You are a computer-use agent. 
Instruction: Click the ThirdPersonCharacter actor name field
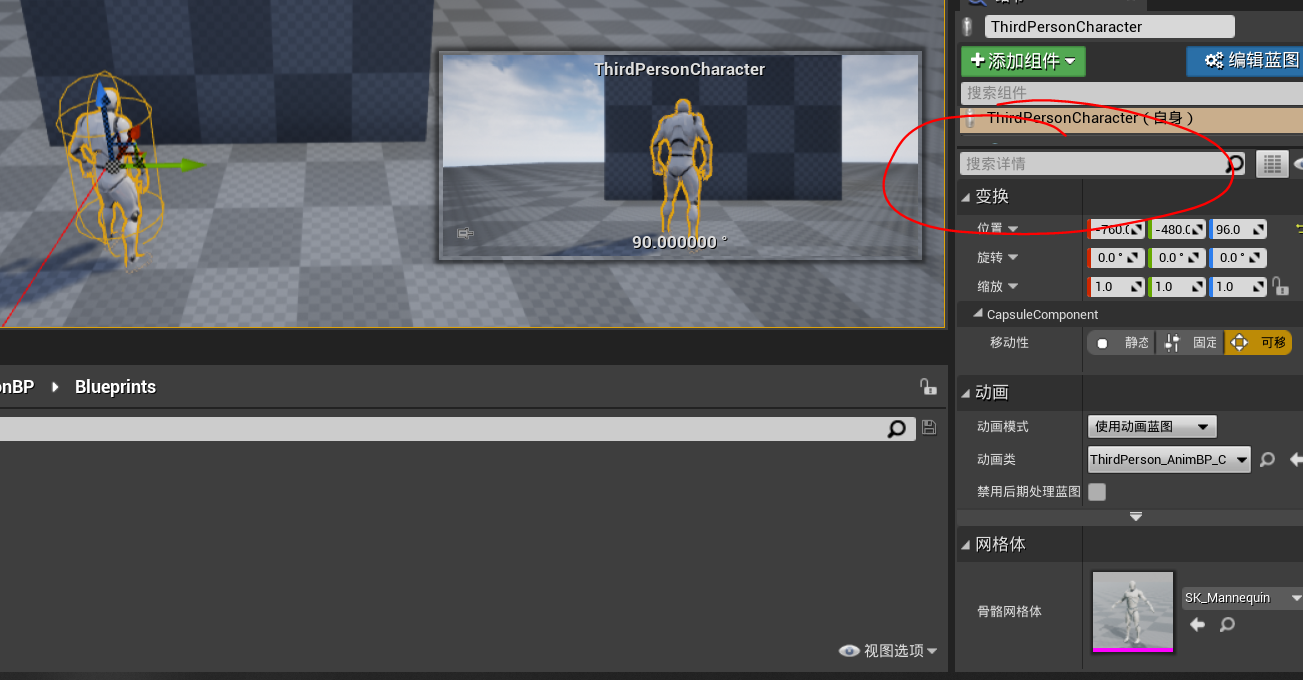1109,27
